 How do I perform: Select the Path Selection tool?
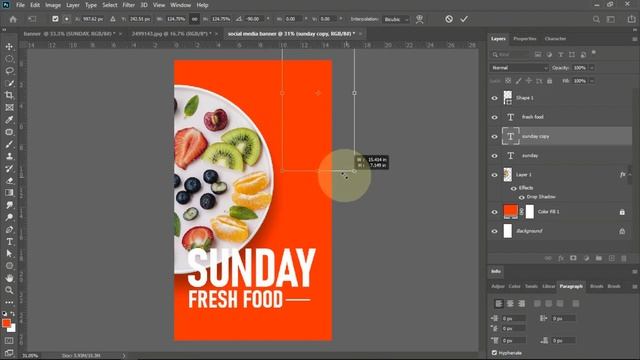[x=9, y=253]
